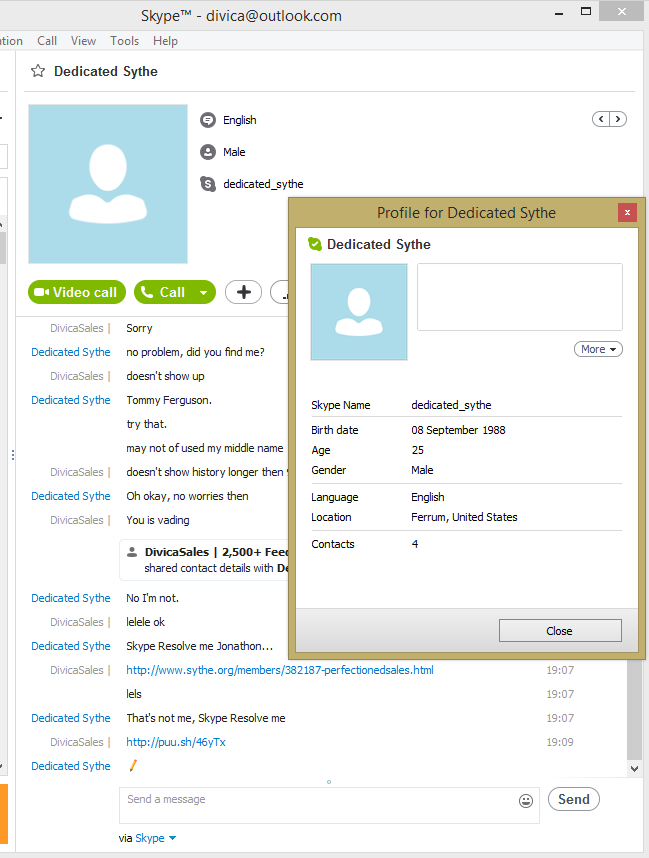649x858 pixels.
Task: Click the pencil typing indicator icon
Action: (133, 766)
